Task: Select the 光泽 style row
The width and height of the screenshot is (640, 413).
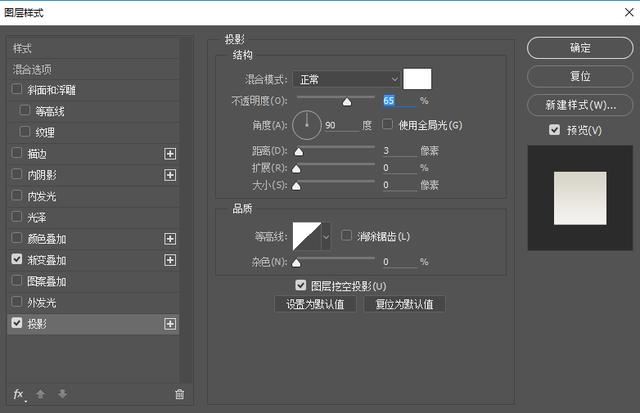Action: click(93, 218)
